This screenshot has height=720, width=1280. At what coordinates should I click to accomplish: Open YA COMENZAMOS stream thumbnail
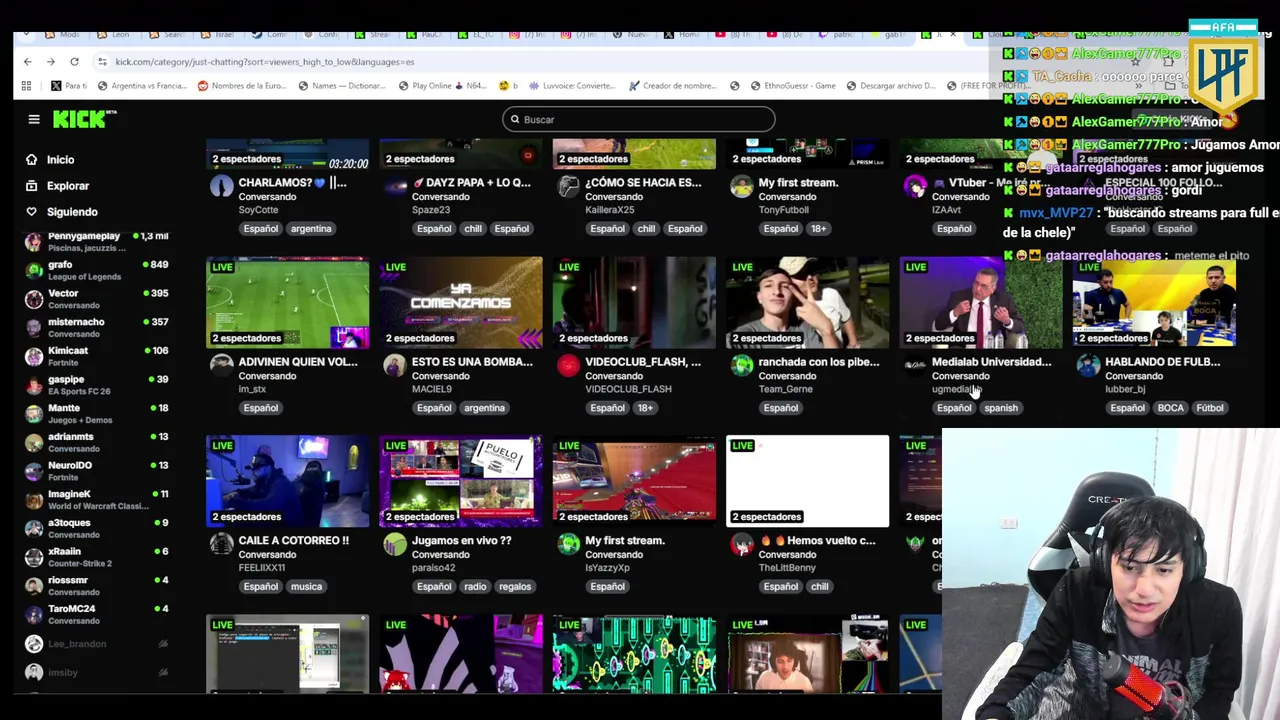461,302
